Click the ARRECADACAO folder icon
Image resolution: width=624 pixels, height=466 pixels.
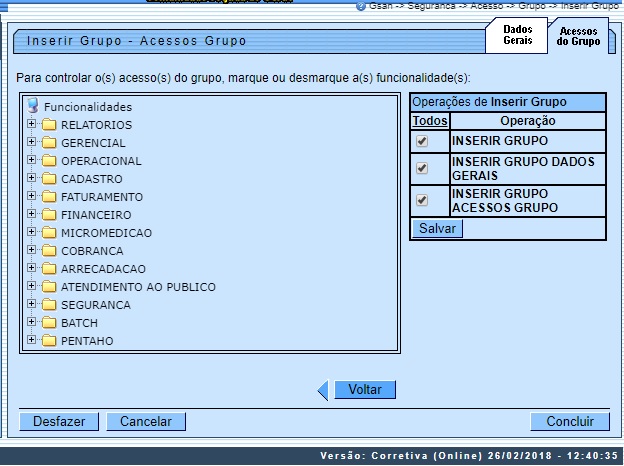pyautogui.click(x=49, y=269)
